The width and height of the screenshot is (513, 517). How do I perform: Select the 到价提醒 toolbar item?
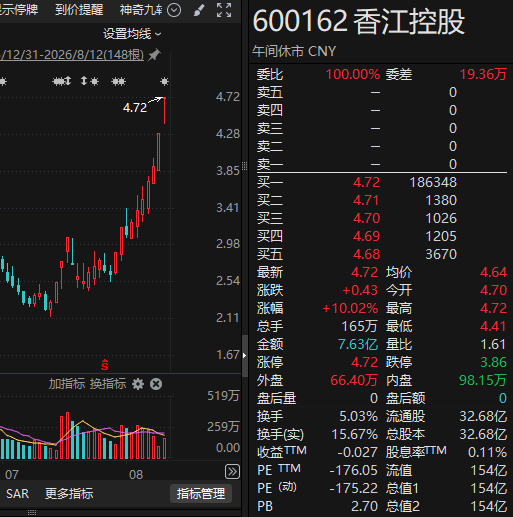tap(79, 10)
